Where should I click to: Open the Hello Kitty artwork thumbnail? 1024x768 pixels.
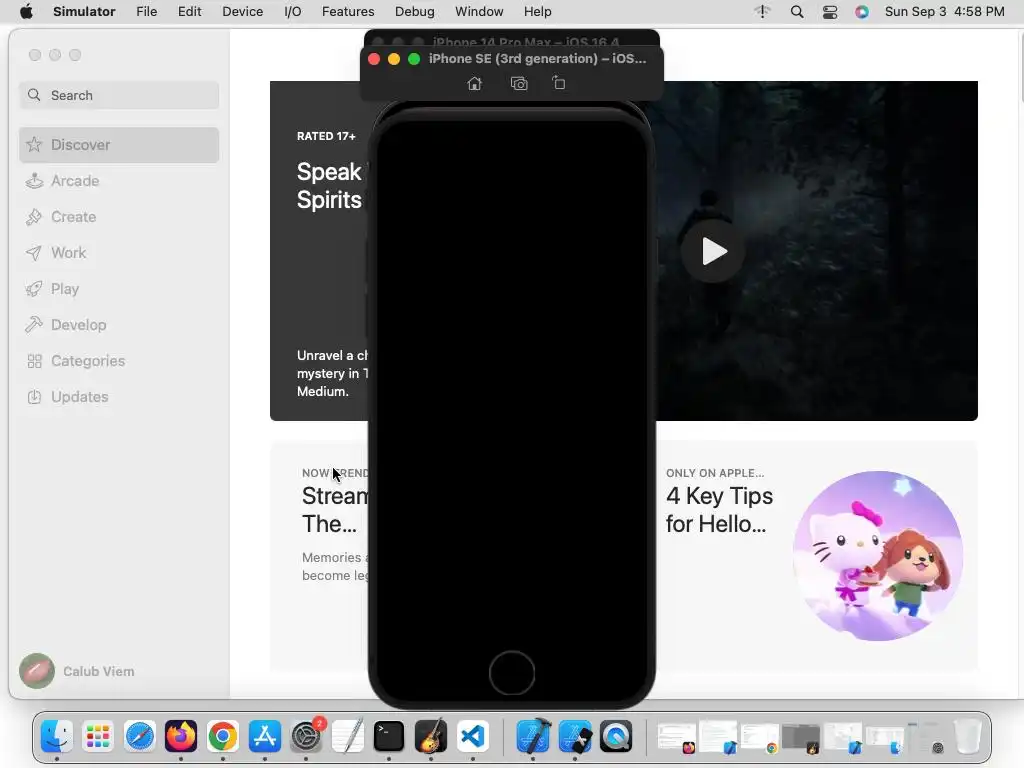click(878, 556)
